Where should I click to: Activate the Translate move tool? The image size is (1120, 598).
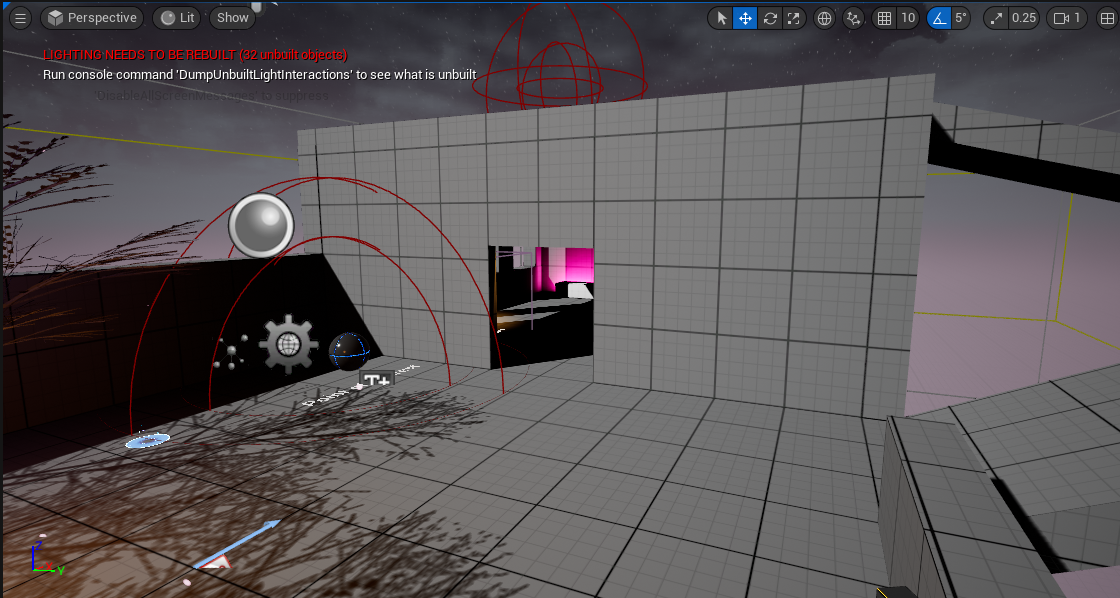tap(745, 19)
